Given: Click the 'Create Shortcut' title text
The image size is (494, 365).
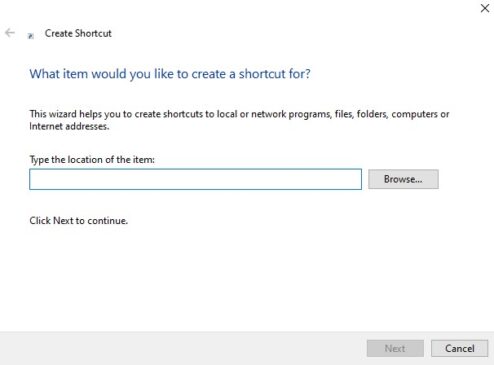Looking at the screenshot, I should [78, 33].
